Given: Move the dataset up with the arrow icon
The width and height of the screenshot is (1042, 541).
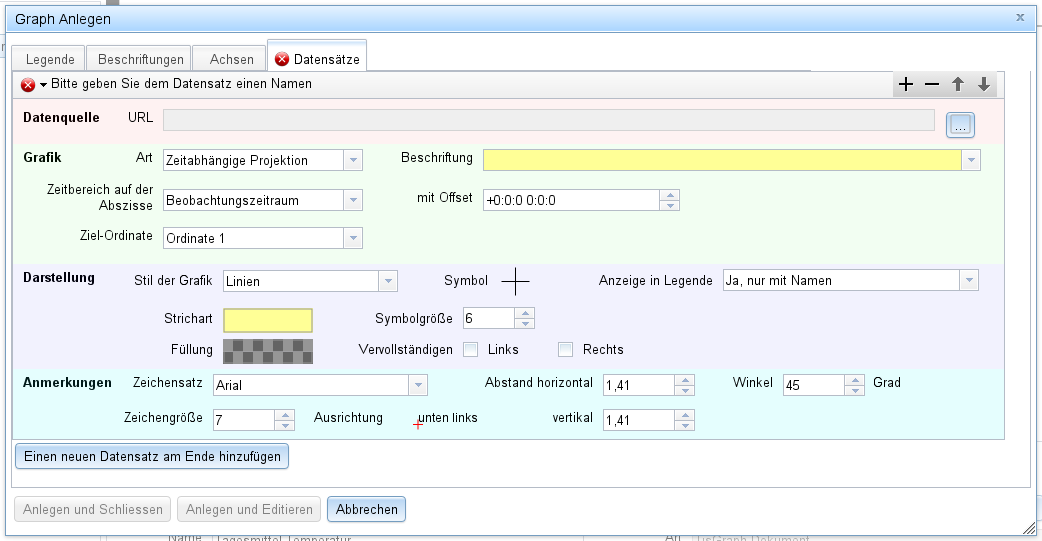Looking at the screenshot, I should click(x=958, y=84).
